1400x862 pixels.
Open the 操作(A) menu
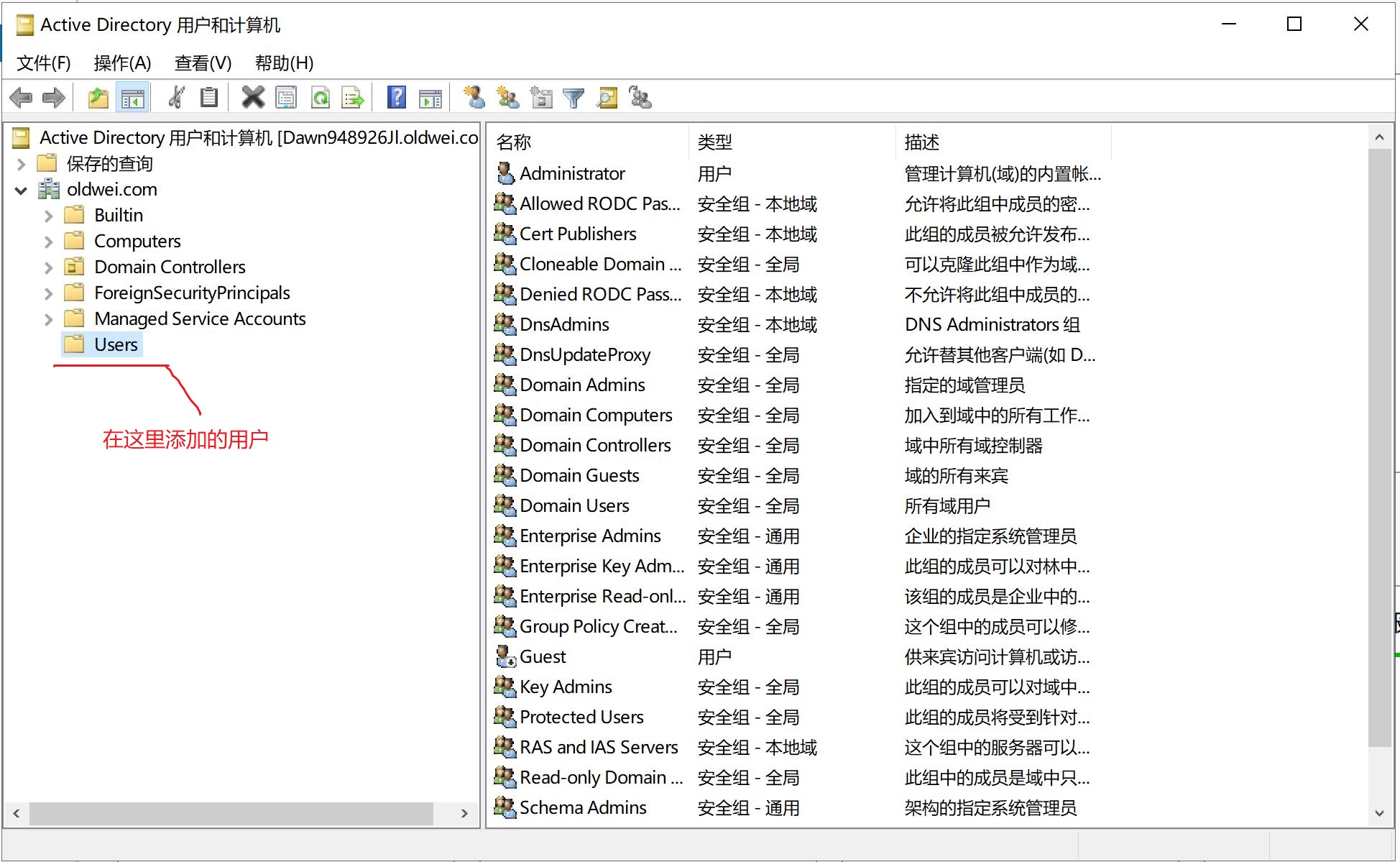point(122,63)
